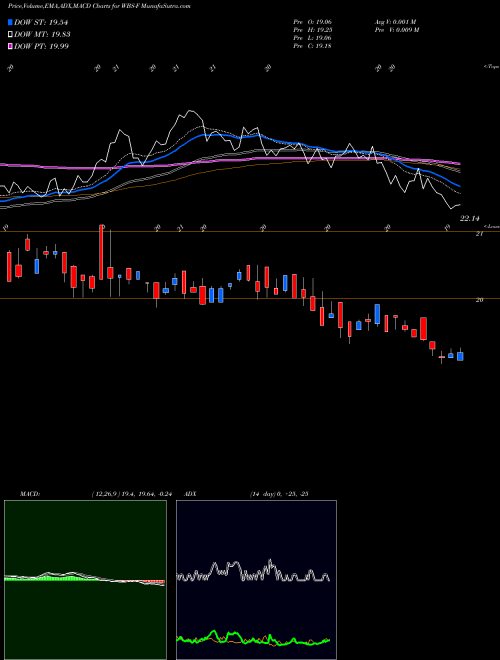
Task: Click the 'Avg V: 0.001 M' value
Action: click(395, 22)
